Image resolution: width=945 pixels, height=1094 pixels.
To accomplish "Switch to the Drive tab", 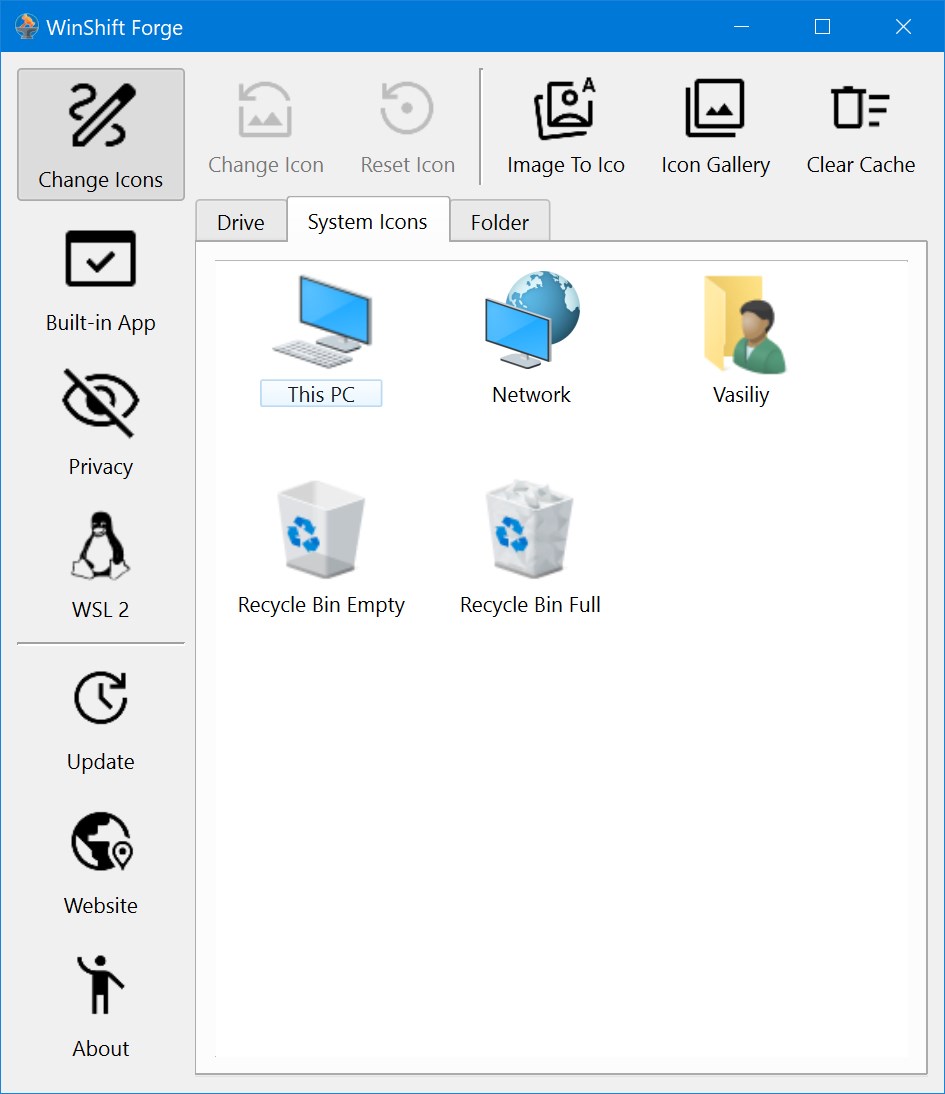I will point(241,222).
